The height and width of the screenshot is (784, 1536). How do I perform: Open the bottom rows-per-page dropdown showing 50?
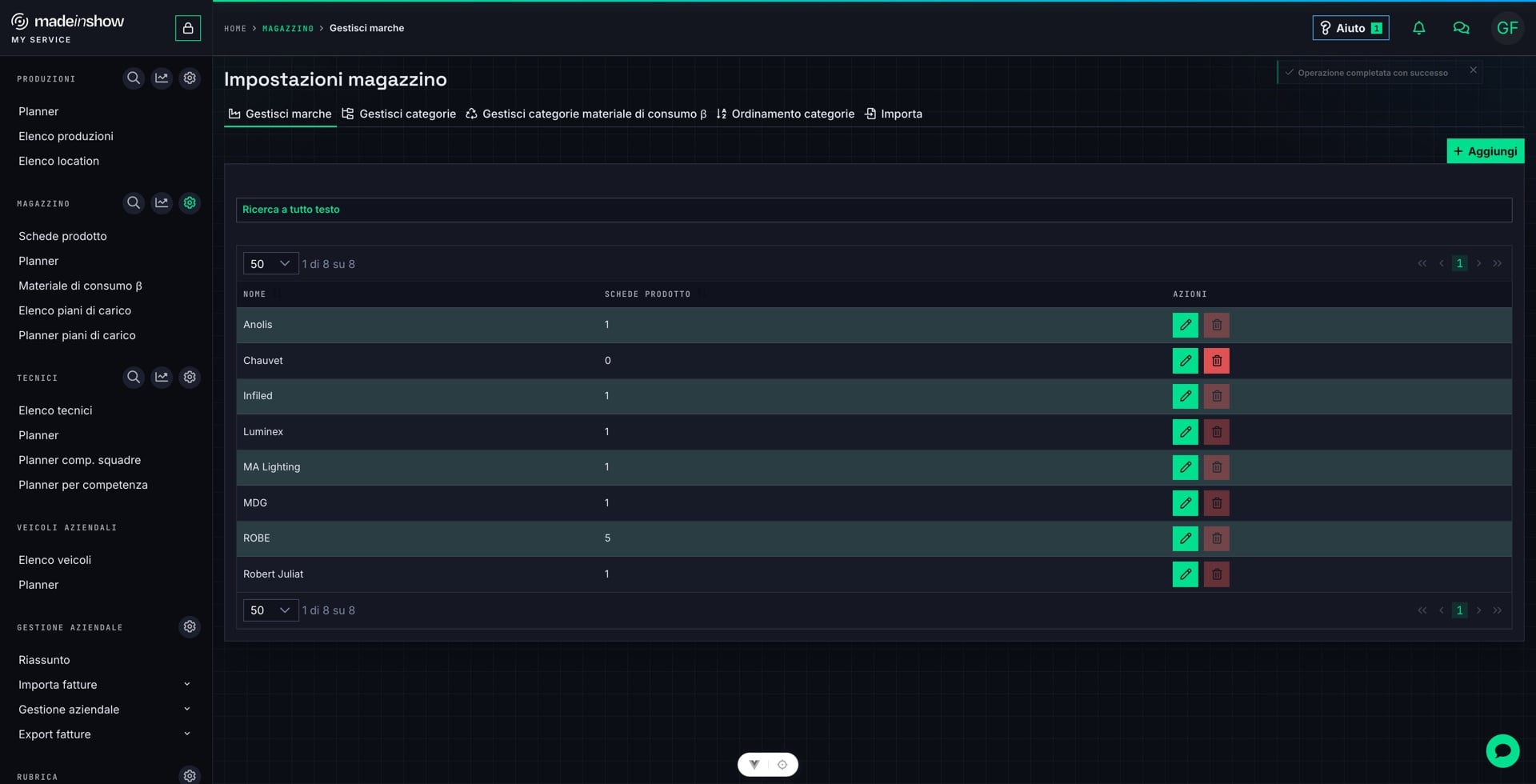click(x=270, y=610)
